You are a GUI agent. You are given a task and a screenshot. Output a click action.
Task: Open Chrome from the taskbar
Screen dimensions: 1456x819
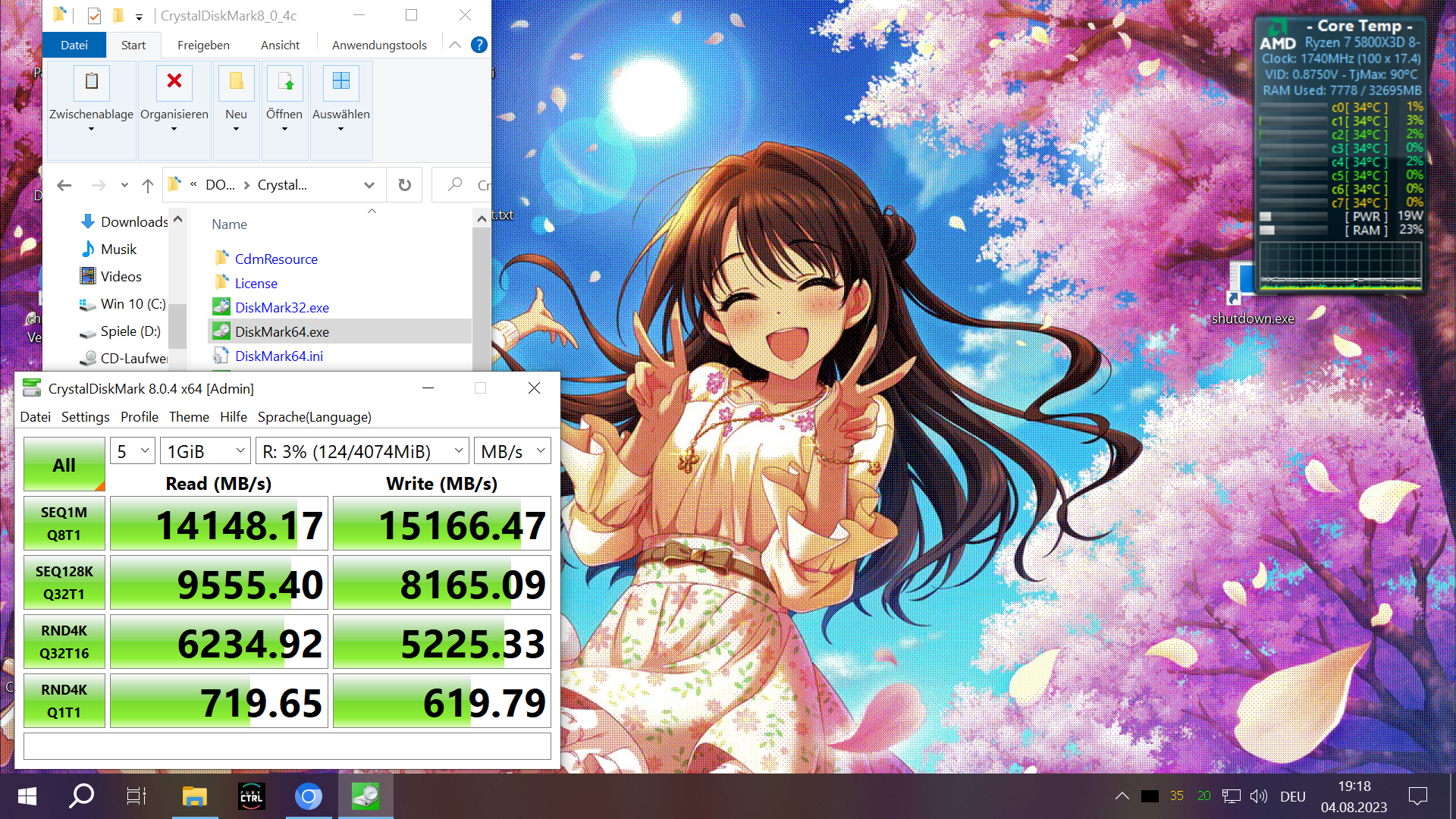[308, 797]
